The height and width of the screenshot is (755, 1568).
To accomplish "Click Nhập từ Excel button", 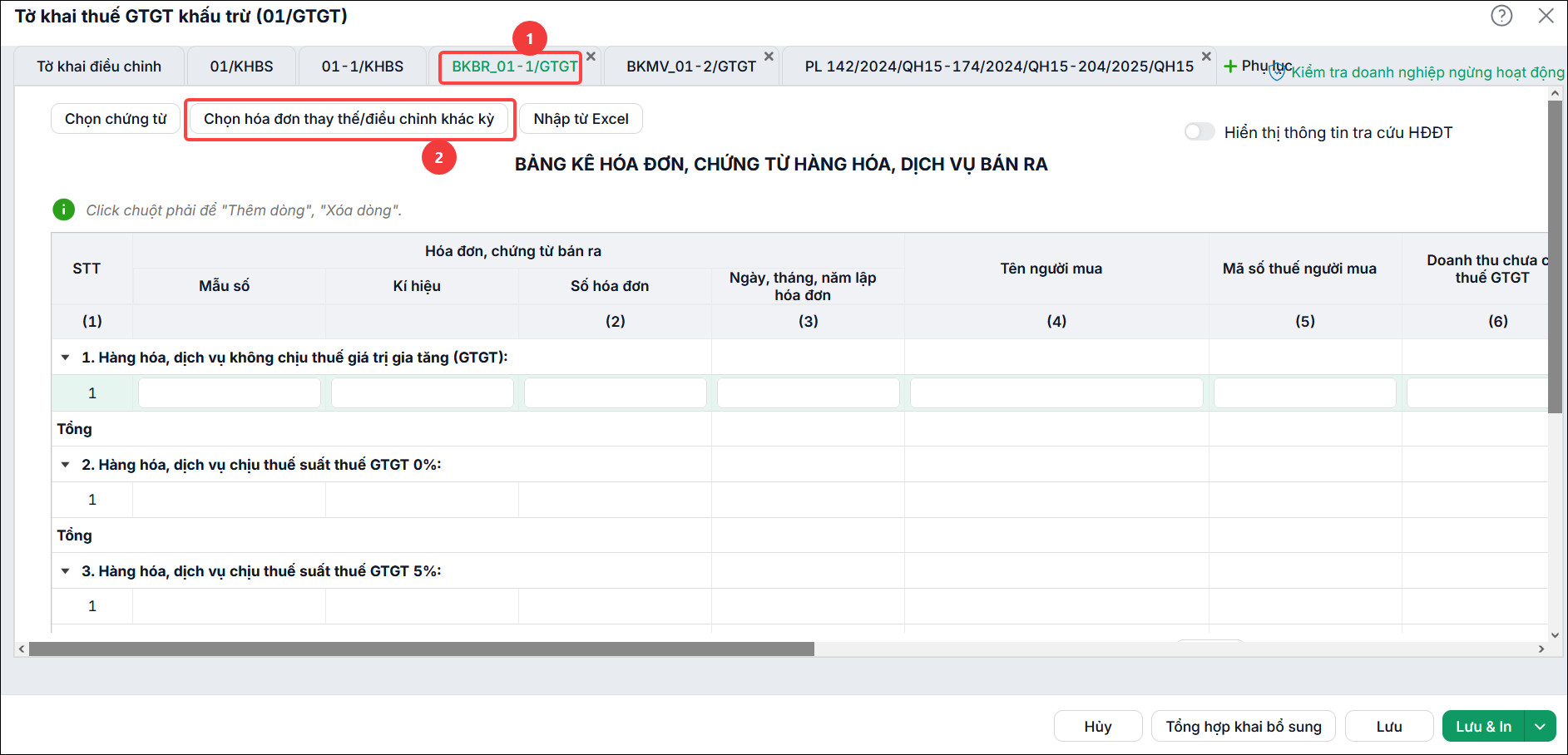I will coord(581,119).
